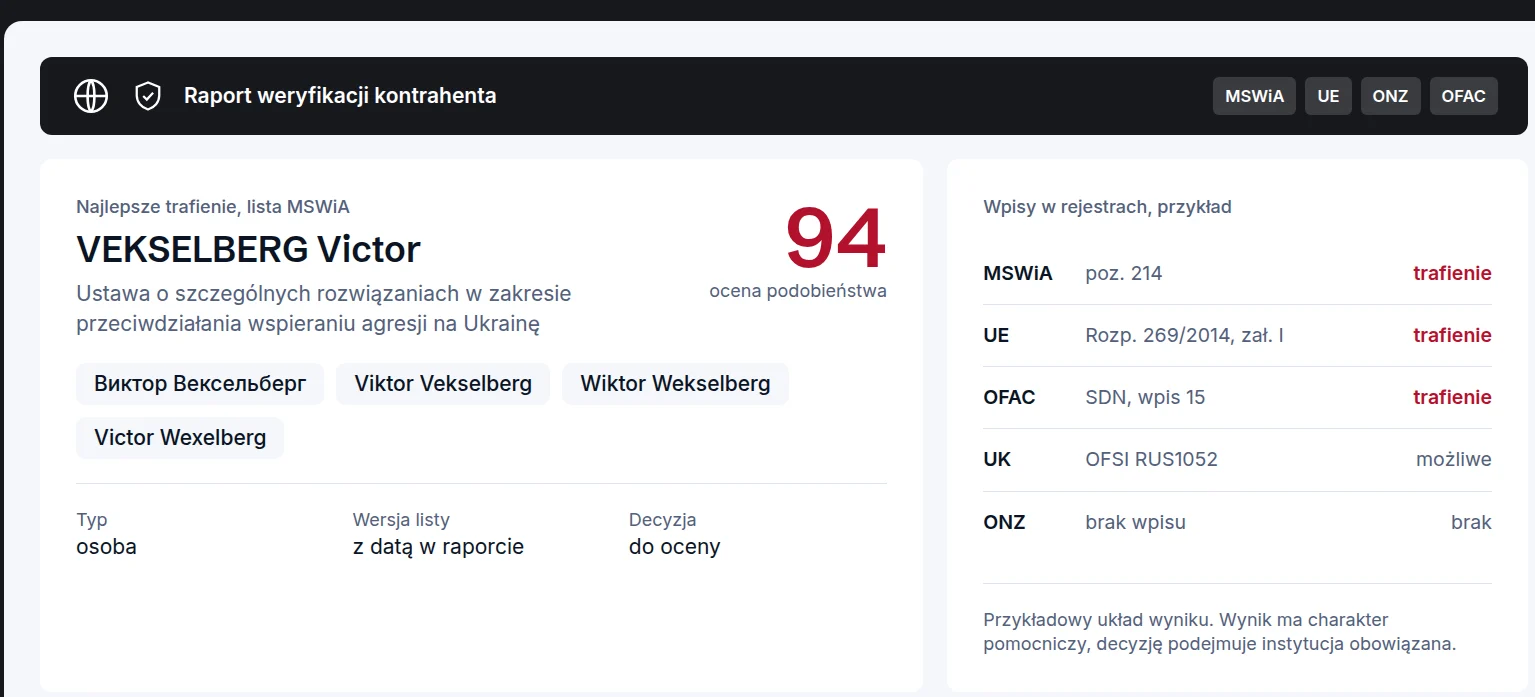
Task: Click the value 'z datą w raporcie'
Action: (x=438, y=547)
